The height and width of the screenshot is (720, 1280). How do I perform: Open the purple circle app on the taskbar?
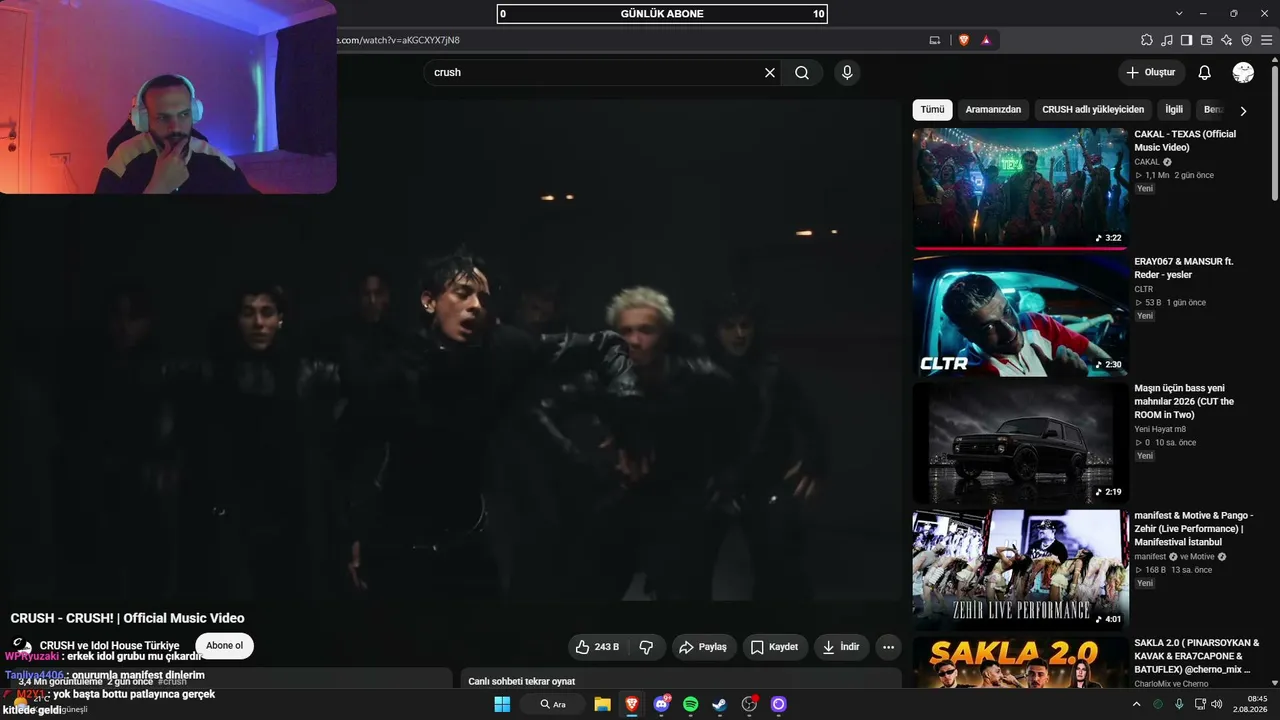click(779, 704)
